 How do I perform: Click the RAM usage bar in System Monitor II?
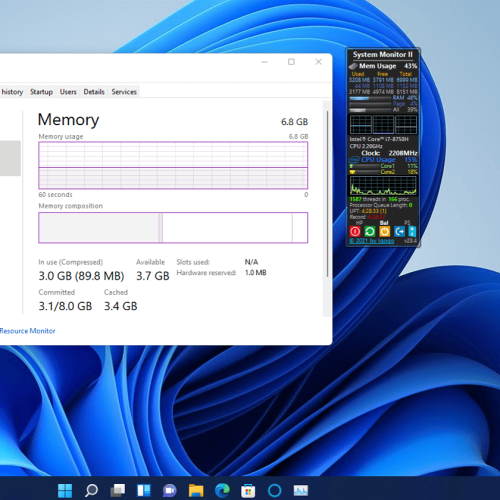[x=370, y=98]
